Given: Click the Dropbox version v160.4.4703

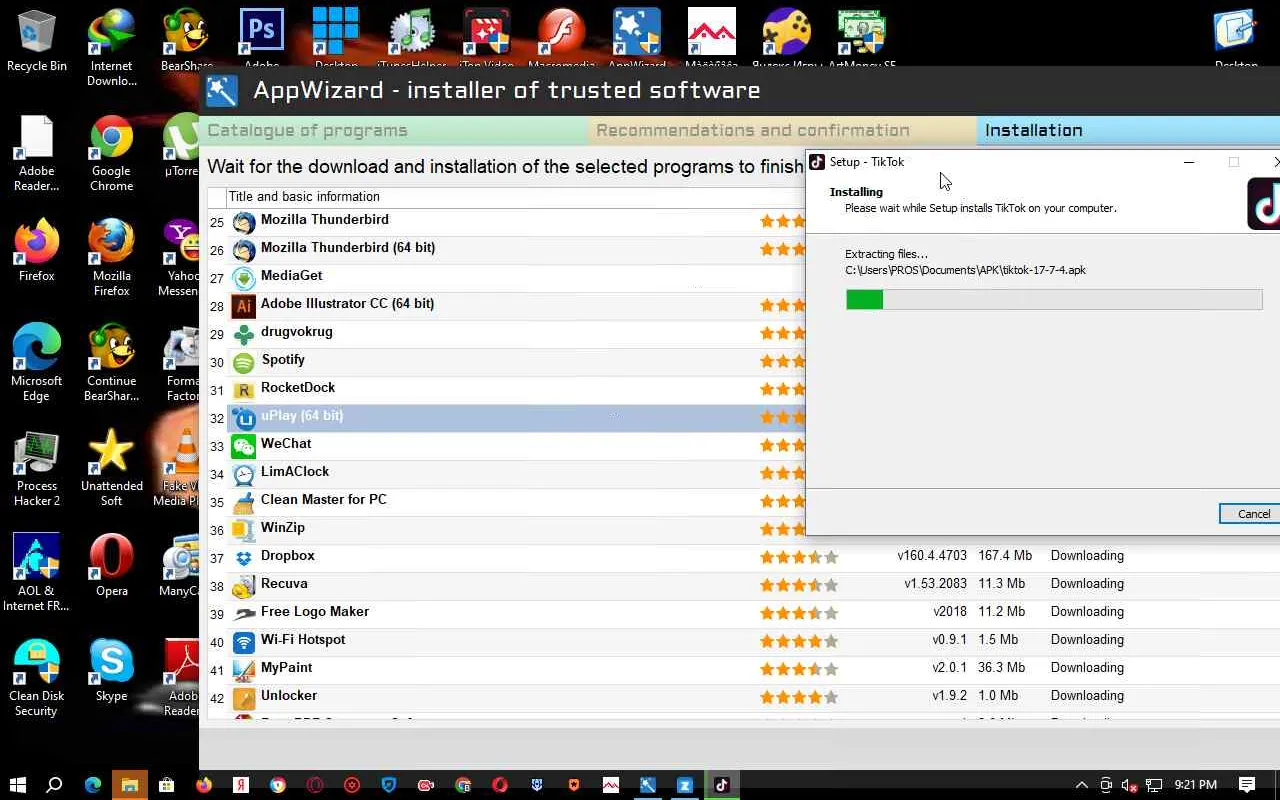Looking at the screenshot, I should 932,556.
